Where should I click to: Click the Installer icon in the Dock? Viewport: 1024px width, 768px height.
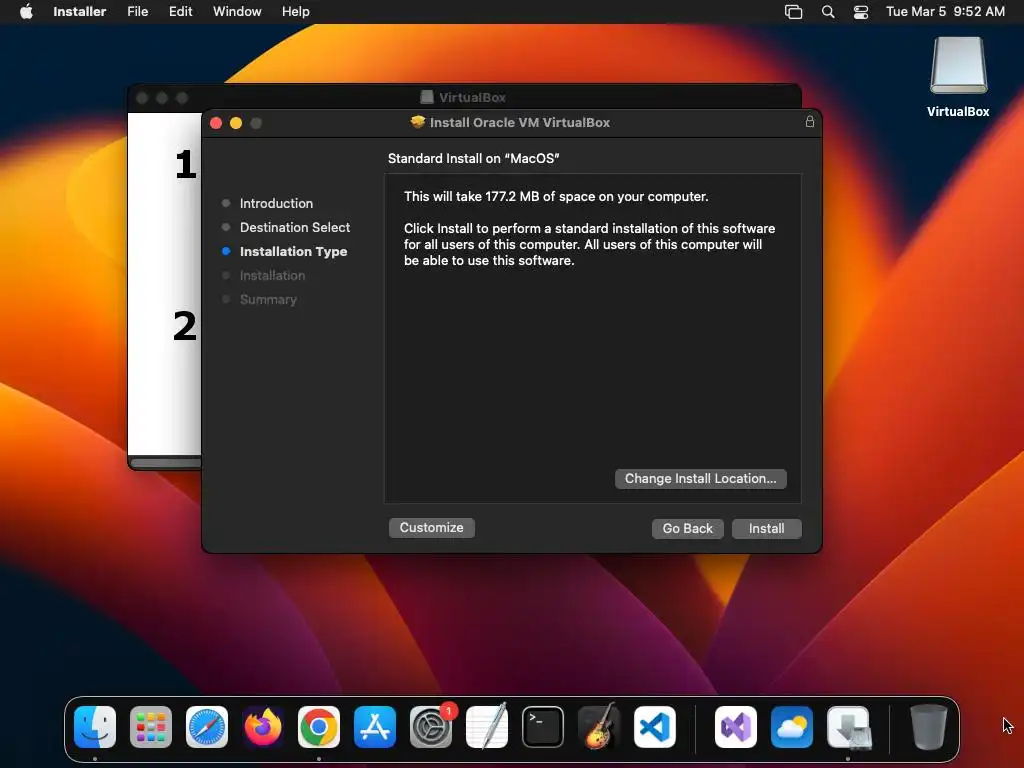pos(848,727)
